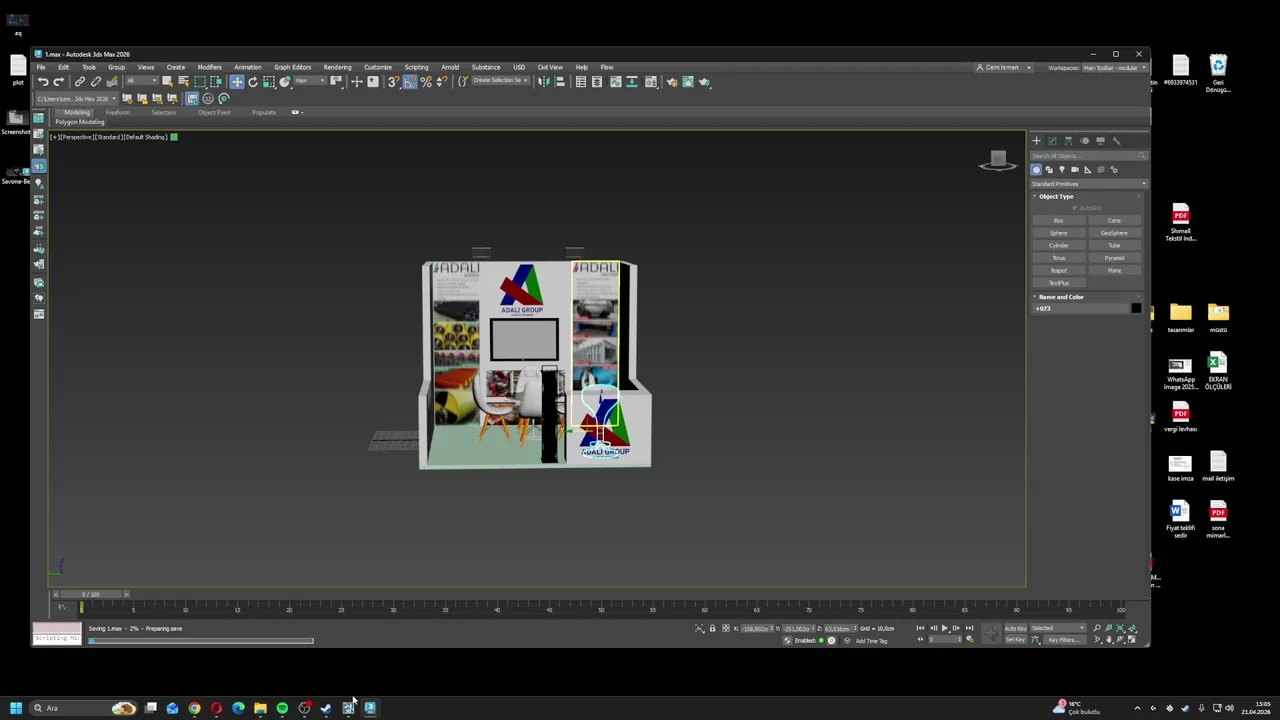Open the selection filter All dropdown
This screenshot has width=1280, height=720.
[x=141, y=82]
